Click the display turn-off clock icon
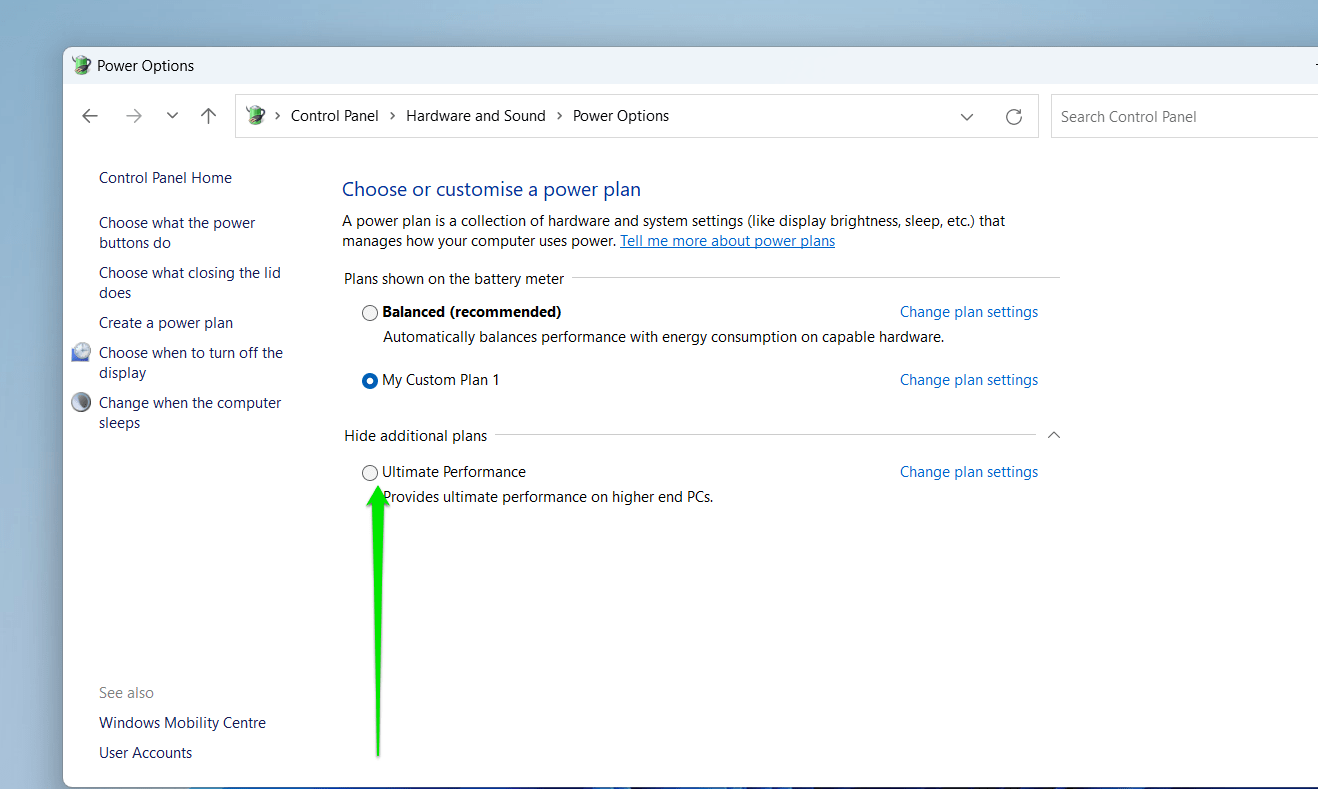The height and width of the screenshot is (789, 1318). [81, 352]
